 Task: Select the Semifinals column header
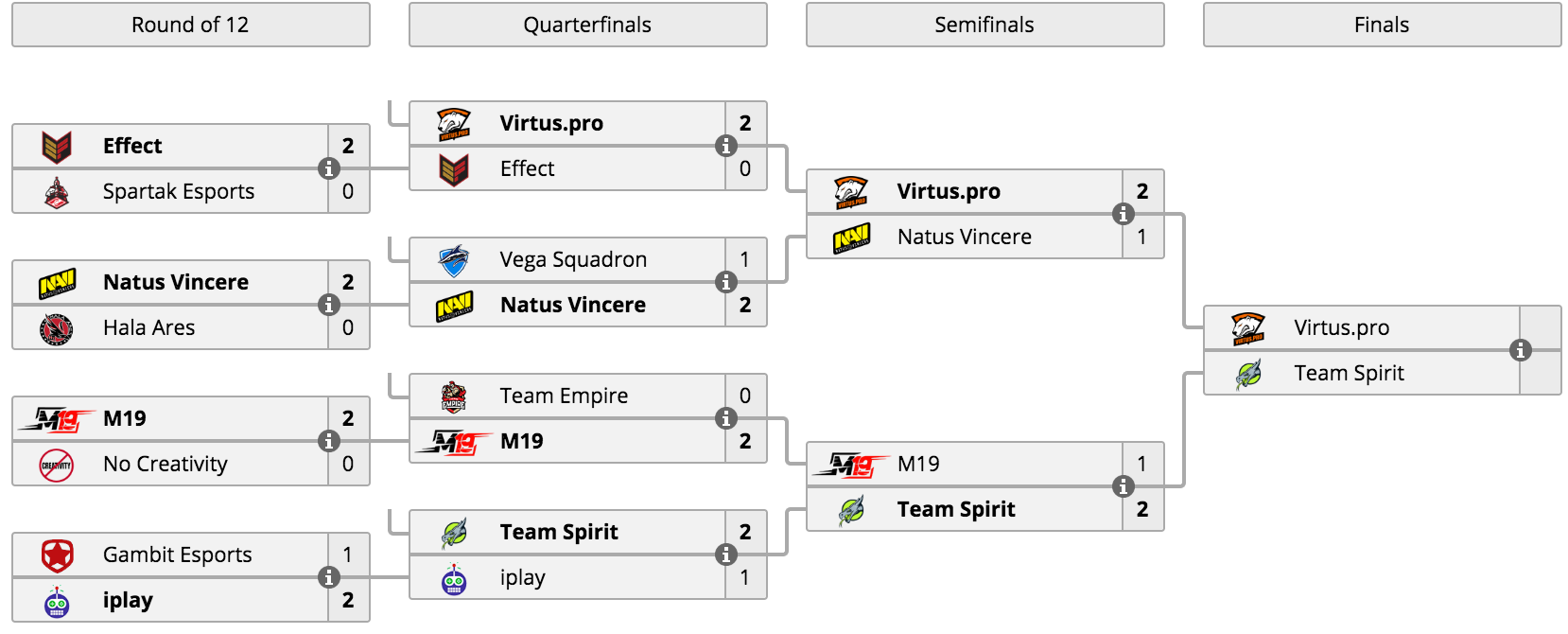pyautogui.click(x=985, y=25)
